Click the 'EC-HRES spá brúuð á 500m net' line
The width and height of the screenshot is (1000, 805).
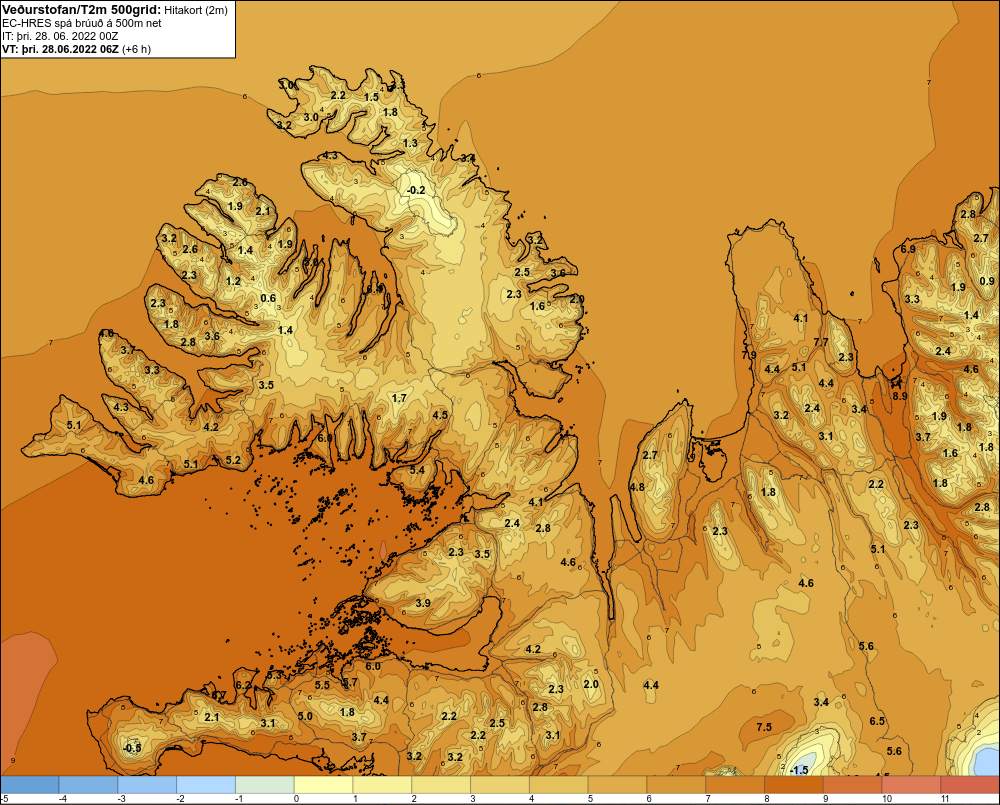click(x=82, y=23)
